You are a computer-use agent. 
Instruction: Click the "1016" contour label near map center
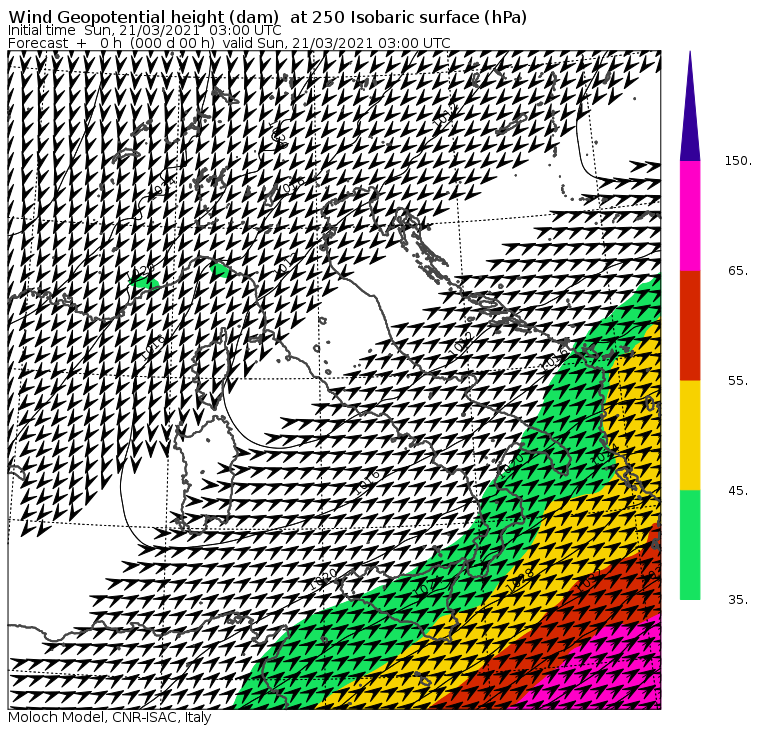pos(366,481)
